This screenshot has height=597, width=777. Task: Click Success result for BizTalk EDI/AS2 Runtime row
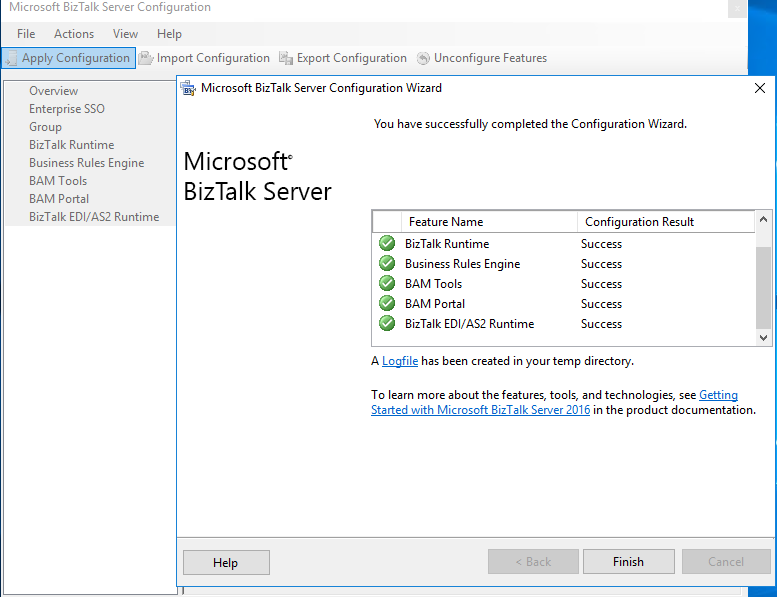pos(602,324)
